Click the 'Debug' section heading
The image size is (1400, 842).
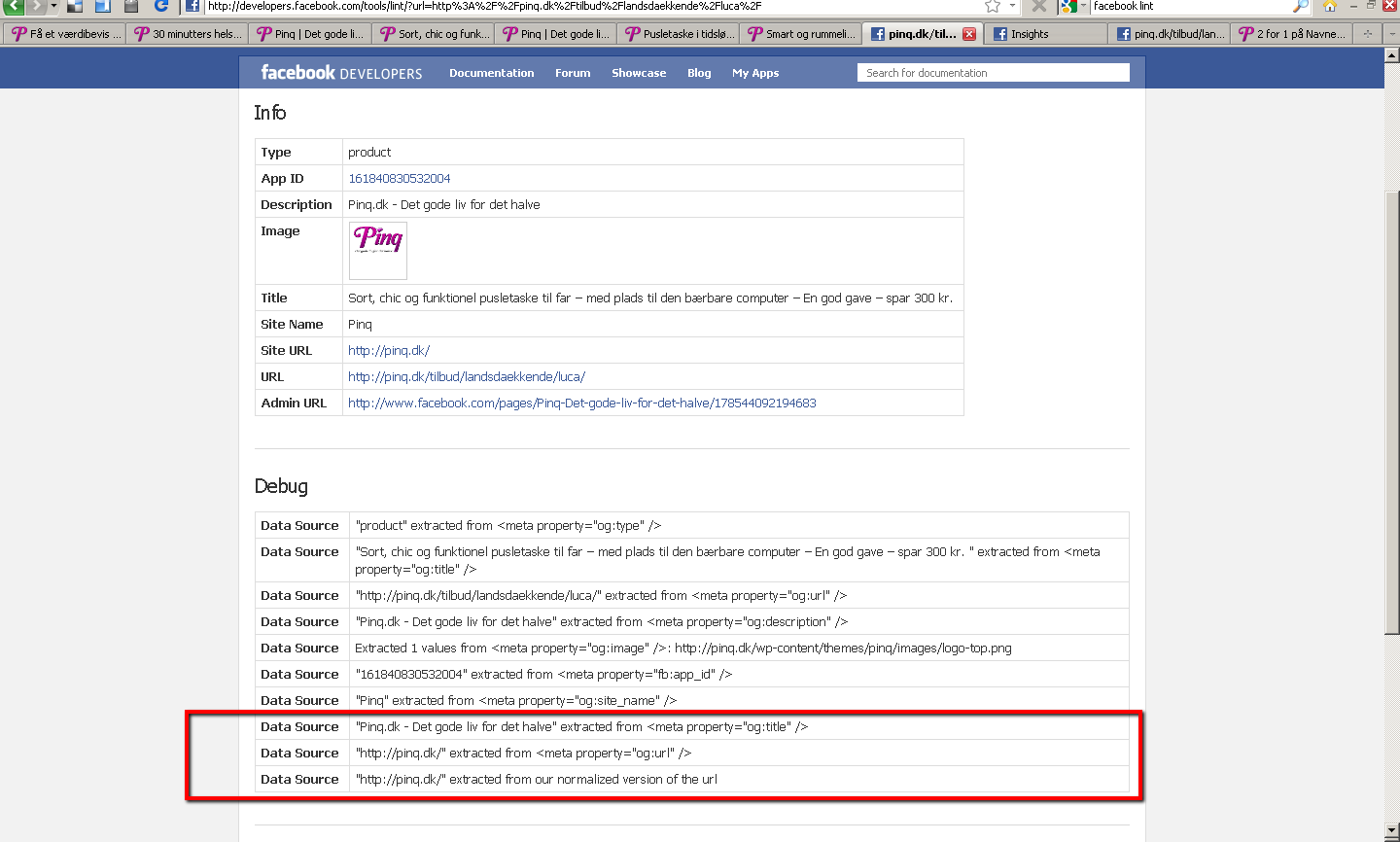click(x=281, y=486)
